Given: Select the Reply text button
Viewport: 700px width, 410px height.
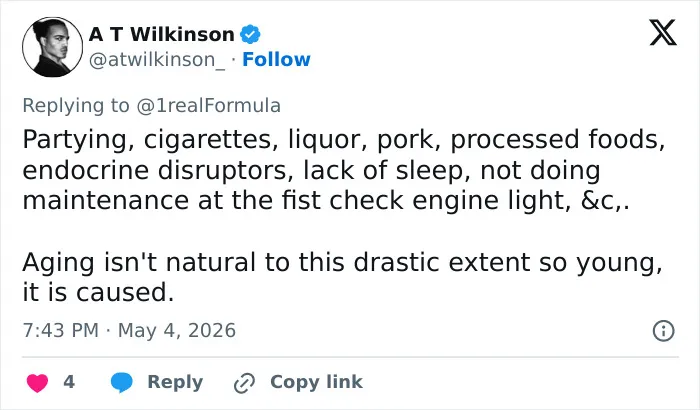Looking at the screenshot, I should [175, 382].
